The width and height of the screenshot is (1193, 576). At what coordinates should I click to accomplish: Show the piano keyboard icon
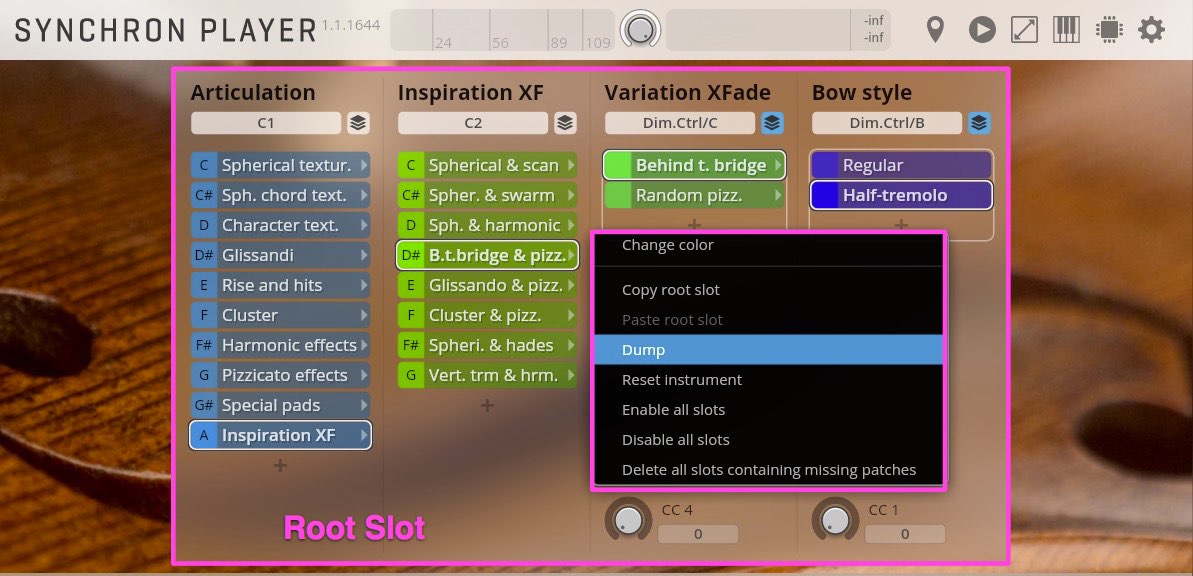[x=1066, y=30]
